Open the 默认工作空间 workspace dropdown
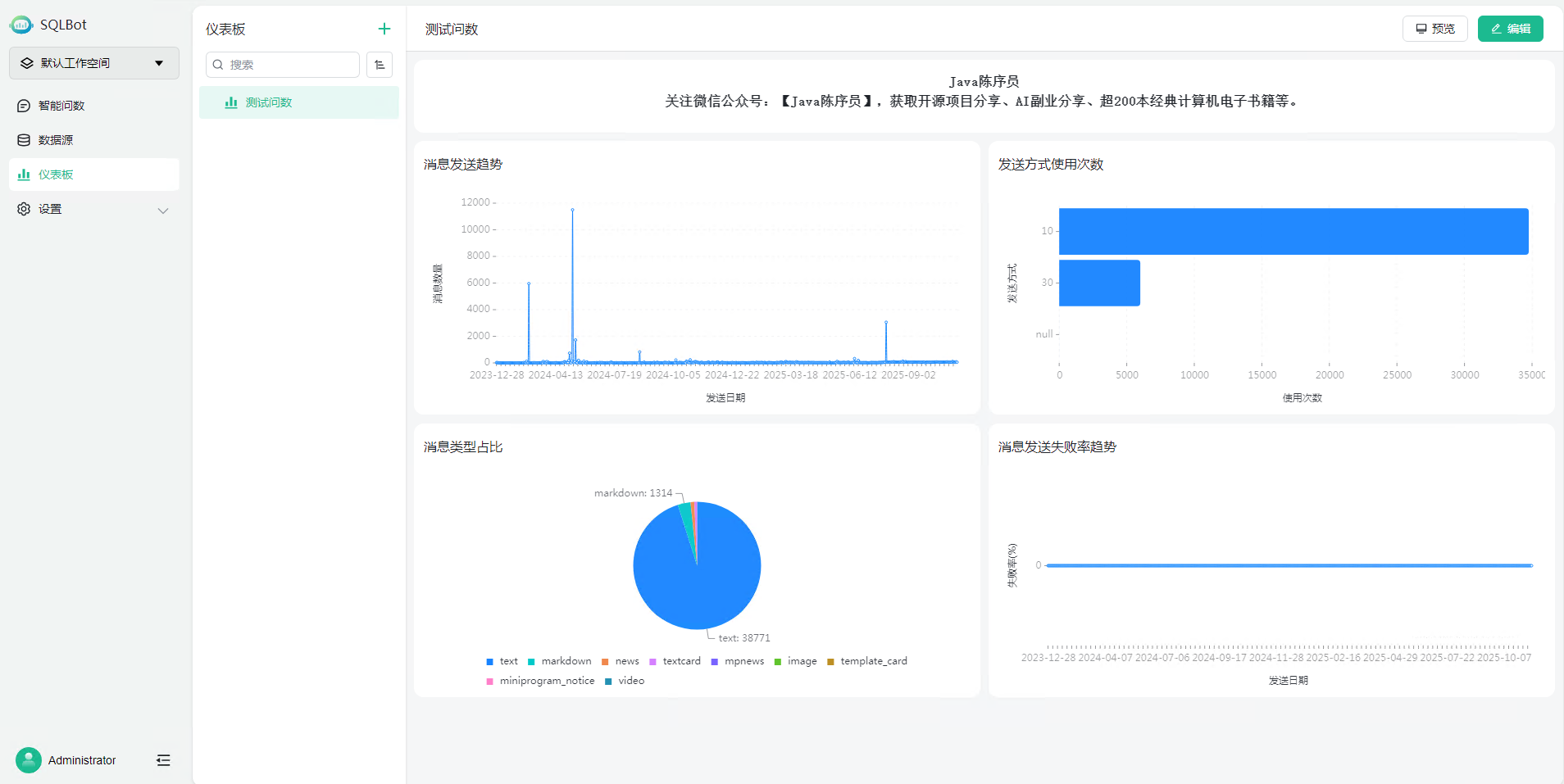The height and width of the screenshot is (784, 1564). [x=94, y=63]
